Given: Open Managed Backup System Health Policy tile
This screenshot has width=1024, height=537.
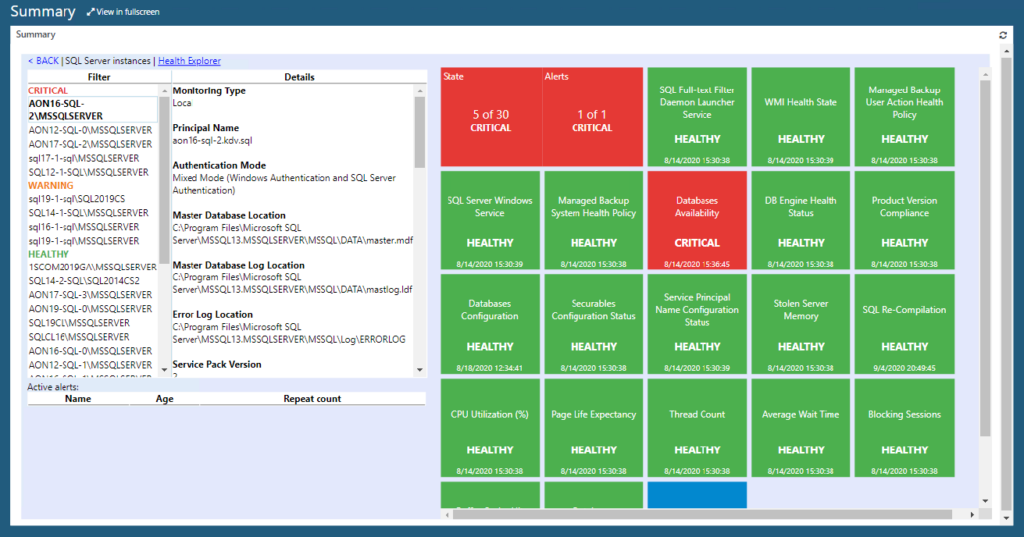Looking at the screenshot, I should coord(594,220).
